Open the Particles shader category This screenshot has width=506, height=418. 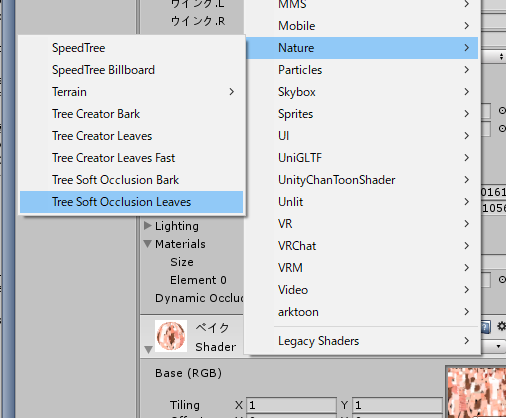pos(362,70)
